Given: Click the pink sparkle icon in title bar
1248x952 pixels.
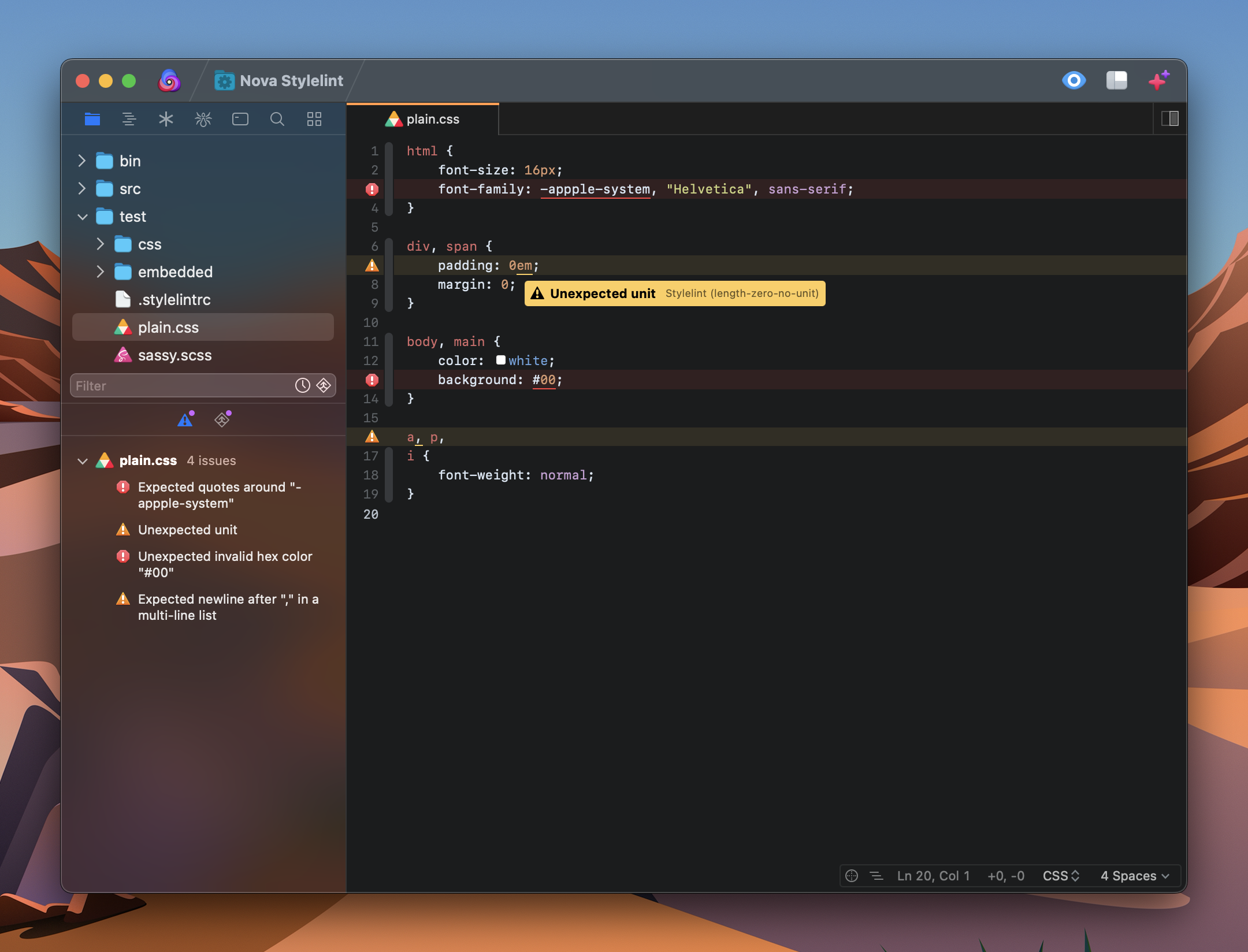Looking at the screenshot, I should pyautogui.click(x=1158, y=80).
